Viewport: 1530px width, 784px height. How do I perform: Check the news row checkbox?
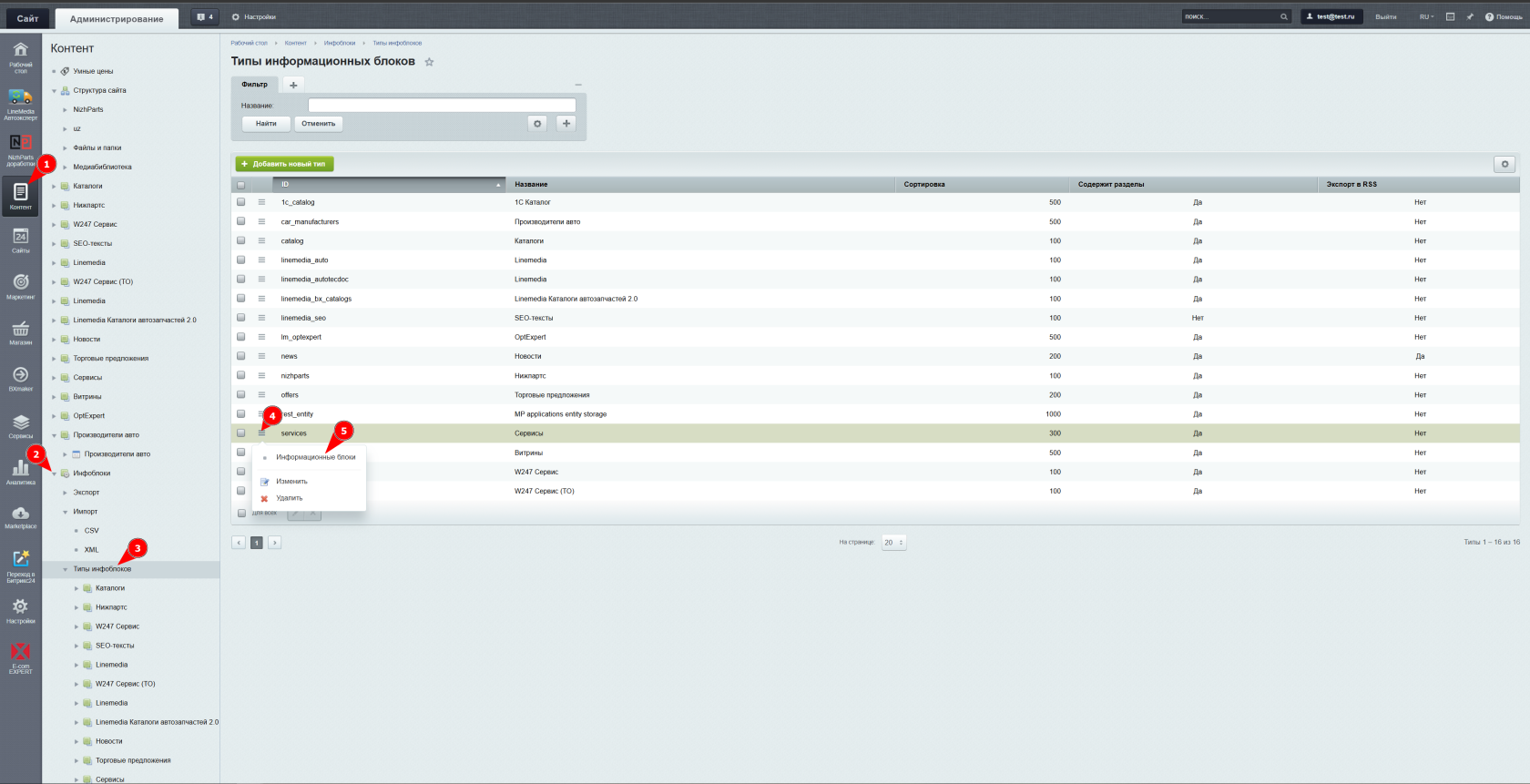tap(241, 356)
